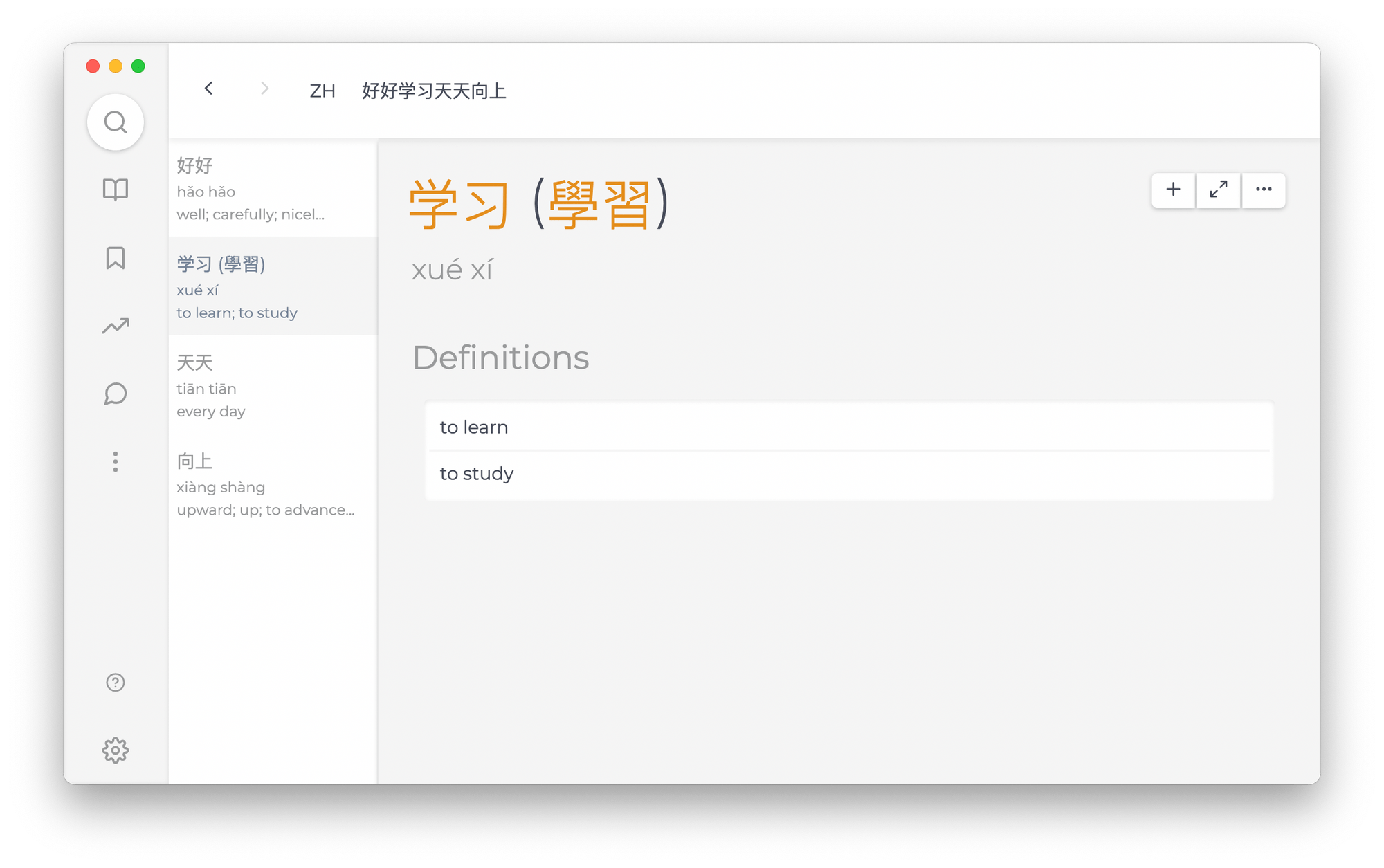
Task: Click the breadcrumb phrase 好好学习天天向上
Action: click(434, 91)
